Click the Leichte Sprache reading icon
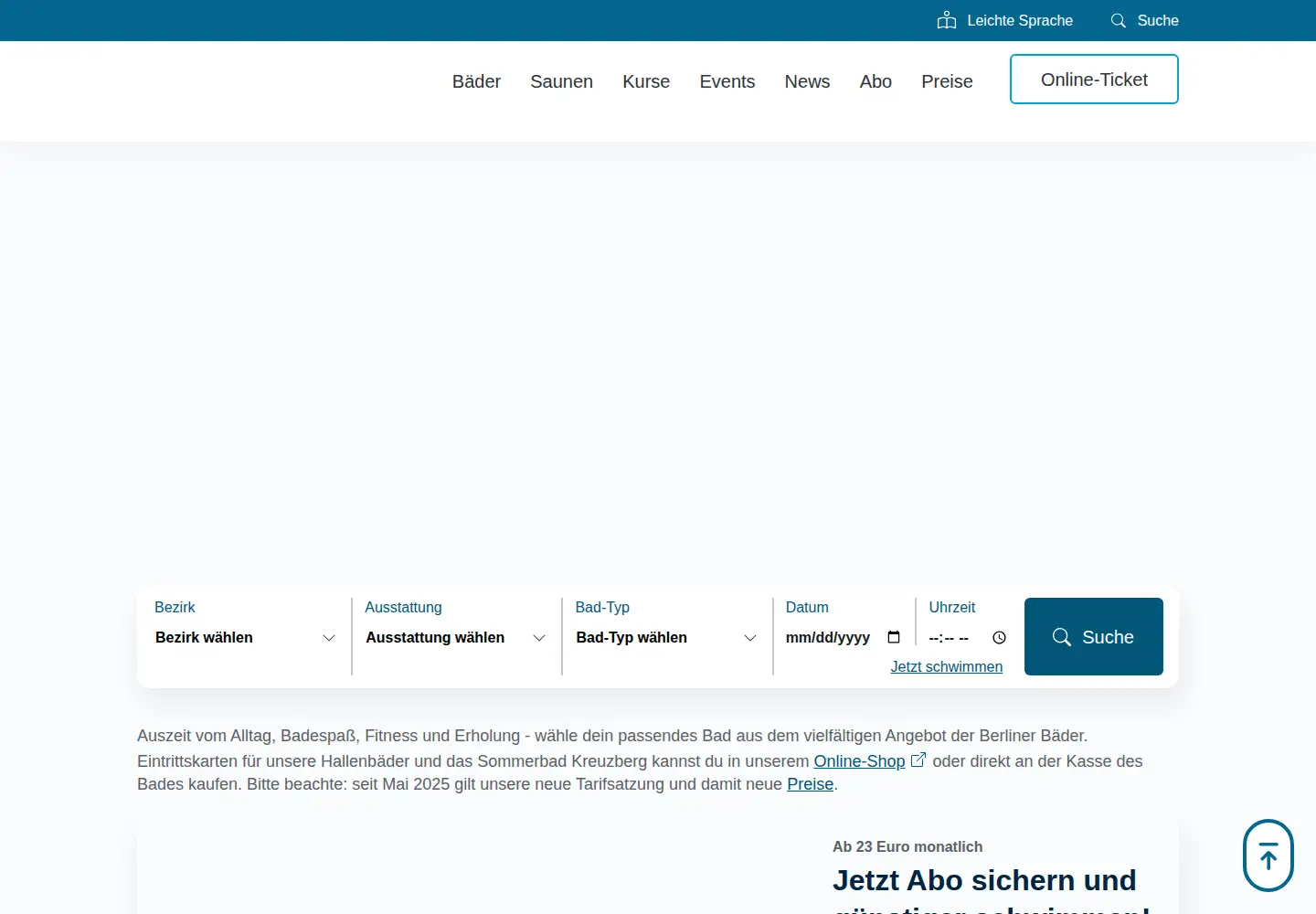The image size is (1316, 914). [947, 20]
